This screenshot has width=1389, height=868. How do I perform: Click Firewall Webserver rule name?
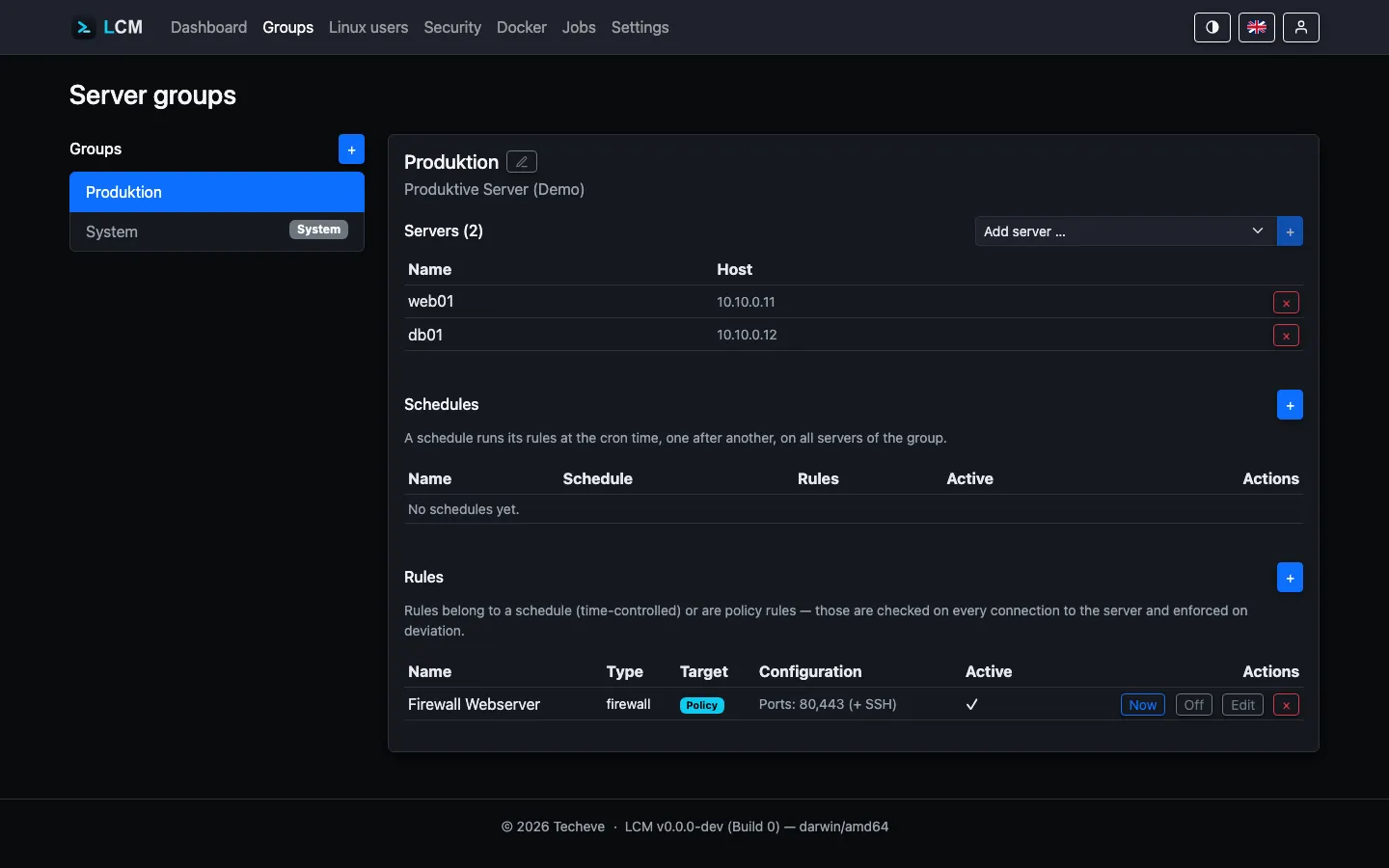pos(474,704)
